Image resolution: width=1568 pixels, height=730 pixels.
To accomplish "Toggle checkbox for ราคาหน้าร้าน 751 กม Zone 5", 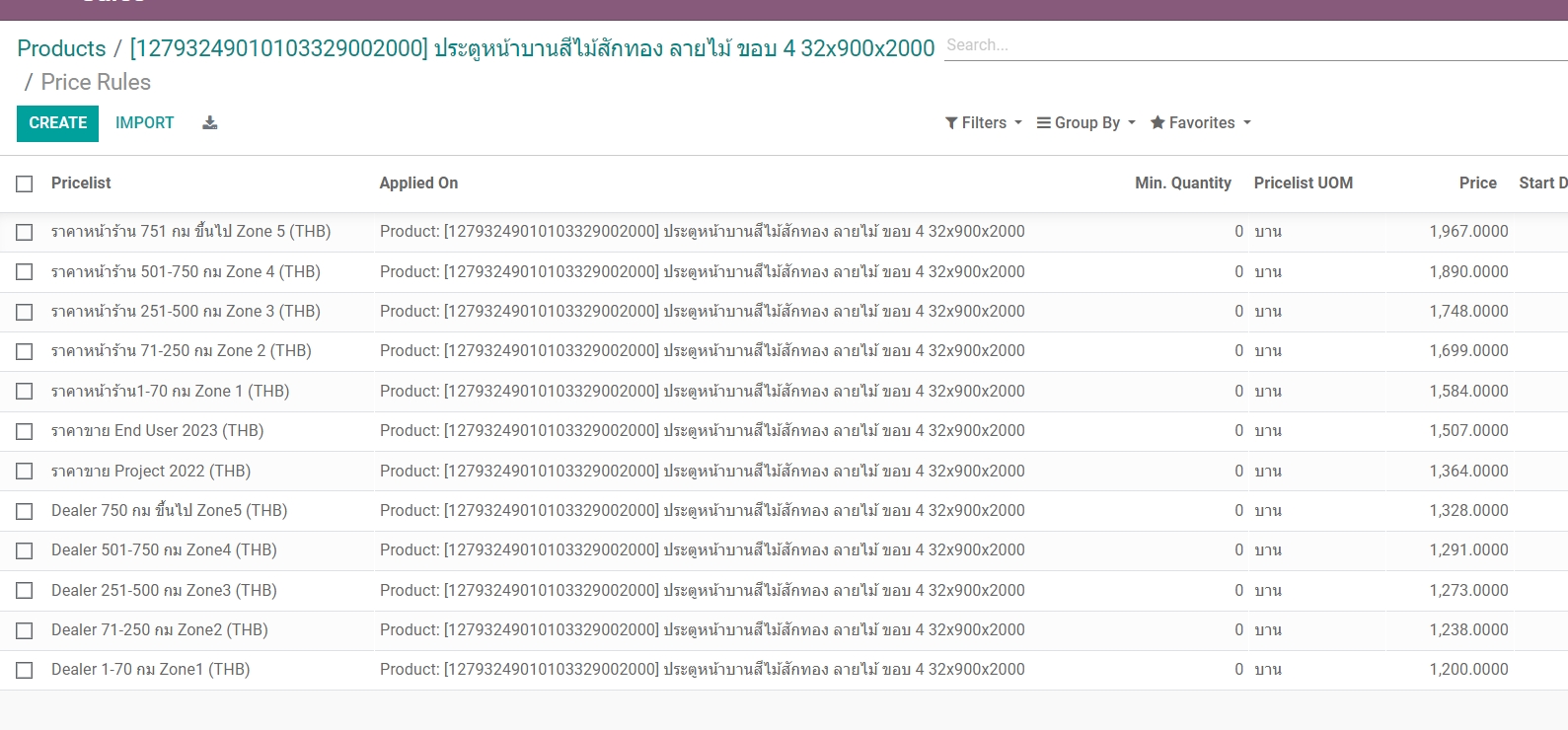I will [x=25, y=233].
